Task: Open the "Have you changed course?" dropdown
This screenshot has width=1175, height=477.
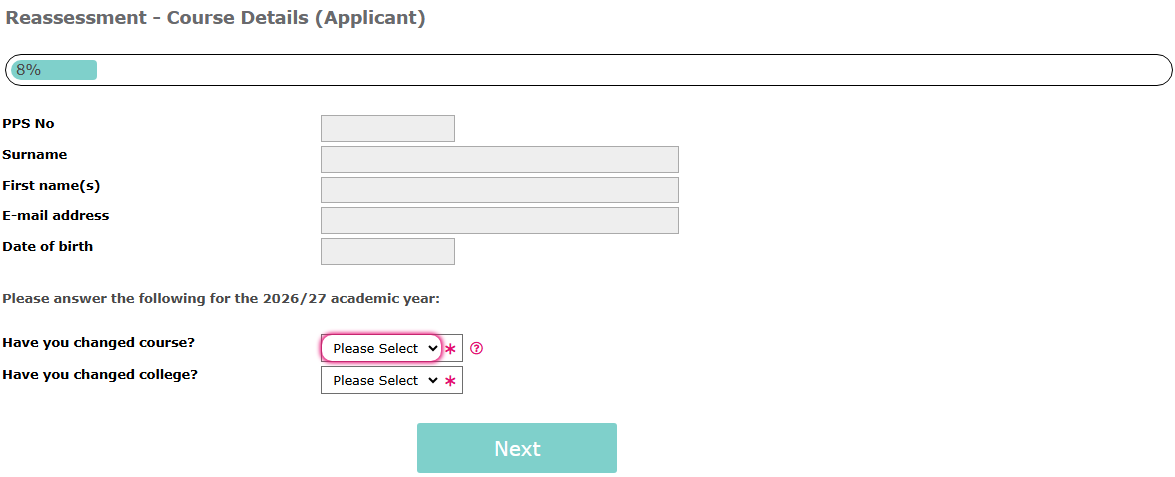Action: pyautogui.click(x=381, y=348)
